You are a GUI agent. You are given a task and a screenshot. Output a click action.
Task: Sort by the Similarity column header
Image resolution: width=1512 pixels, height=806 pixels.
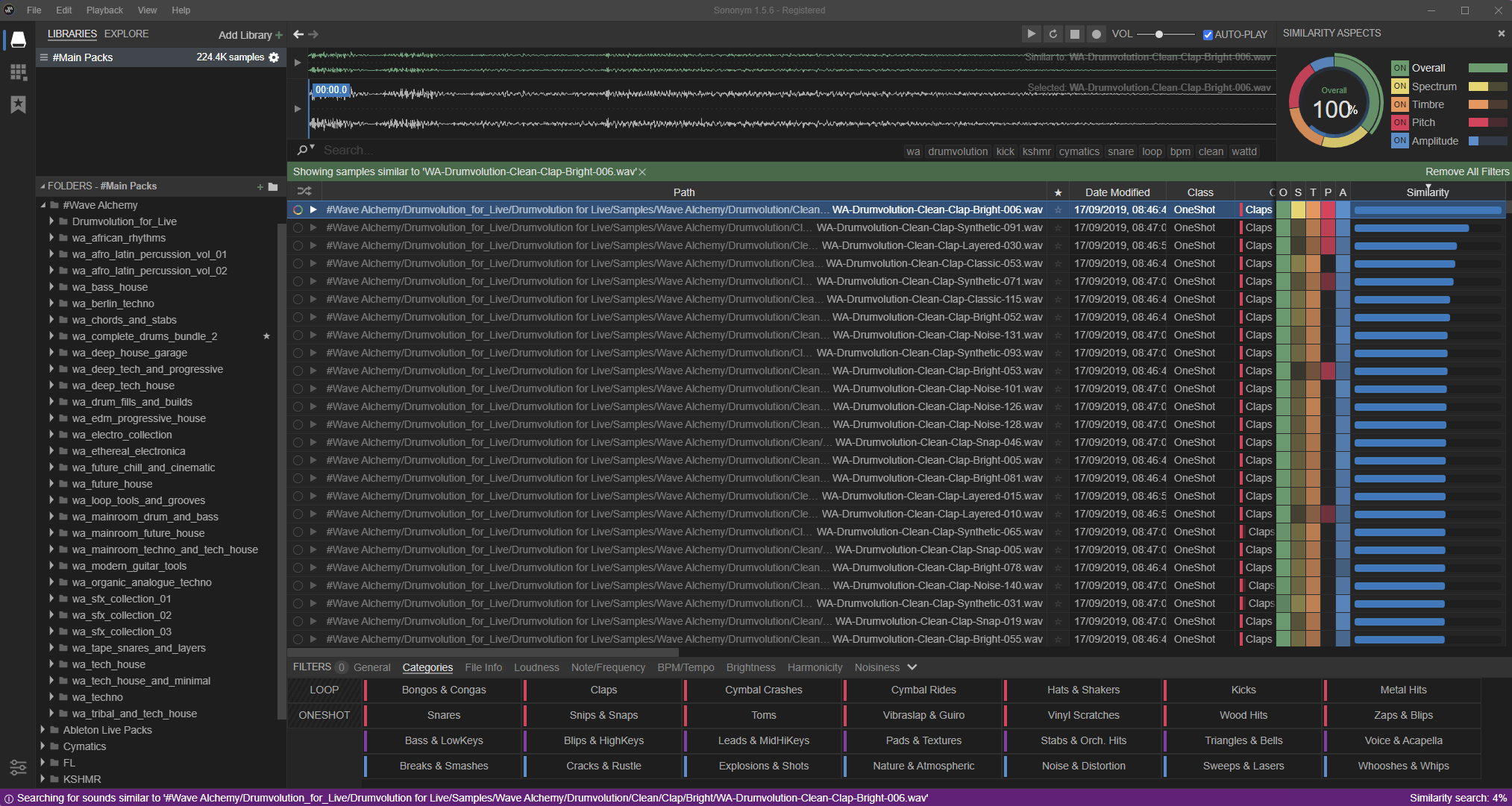(1427, 192)
